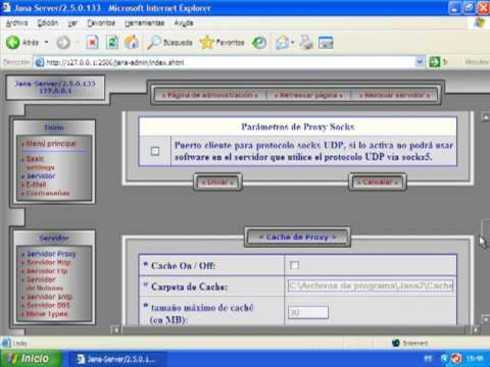This screenshot has height=367, width=490.
Task: Open the Basic settings link
Action: pos(39,163)
